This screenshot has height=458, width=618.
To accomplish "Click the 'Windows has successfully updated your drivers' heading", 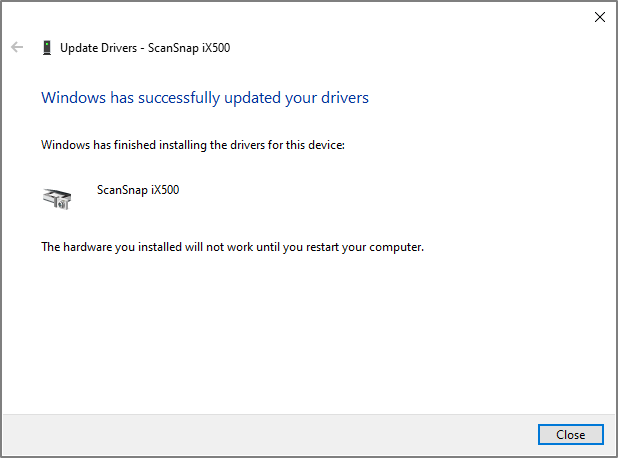I will point(205,98).
